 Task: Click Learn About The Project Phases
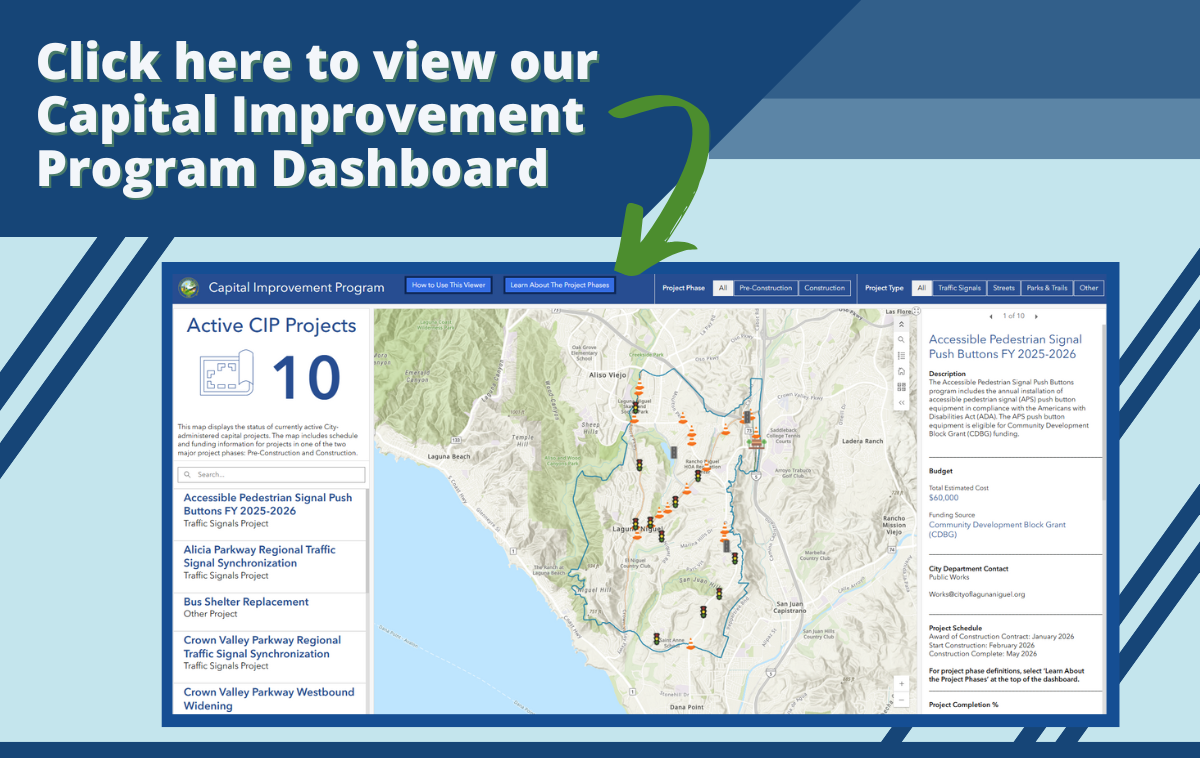tap(560, 284)
